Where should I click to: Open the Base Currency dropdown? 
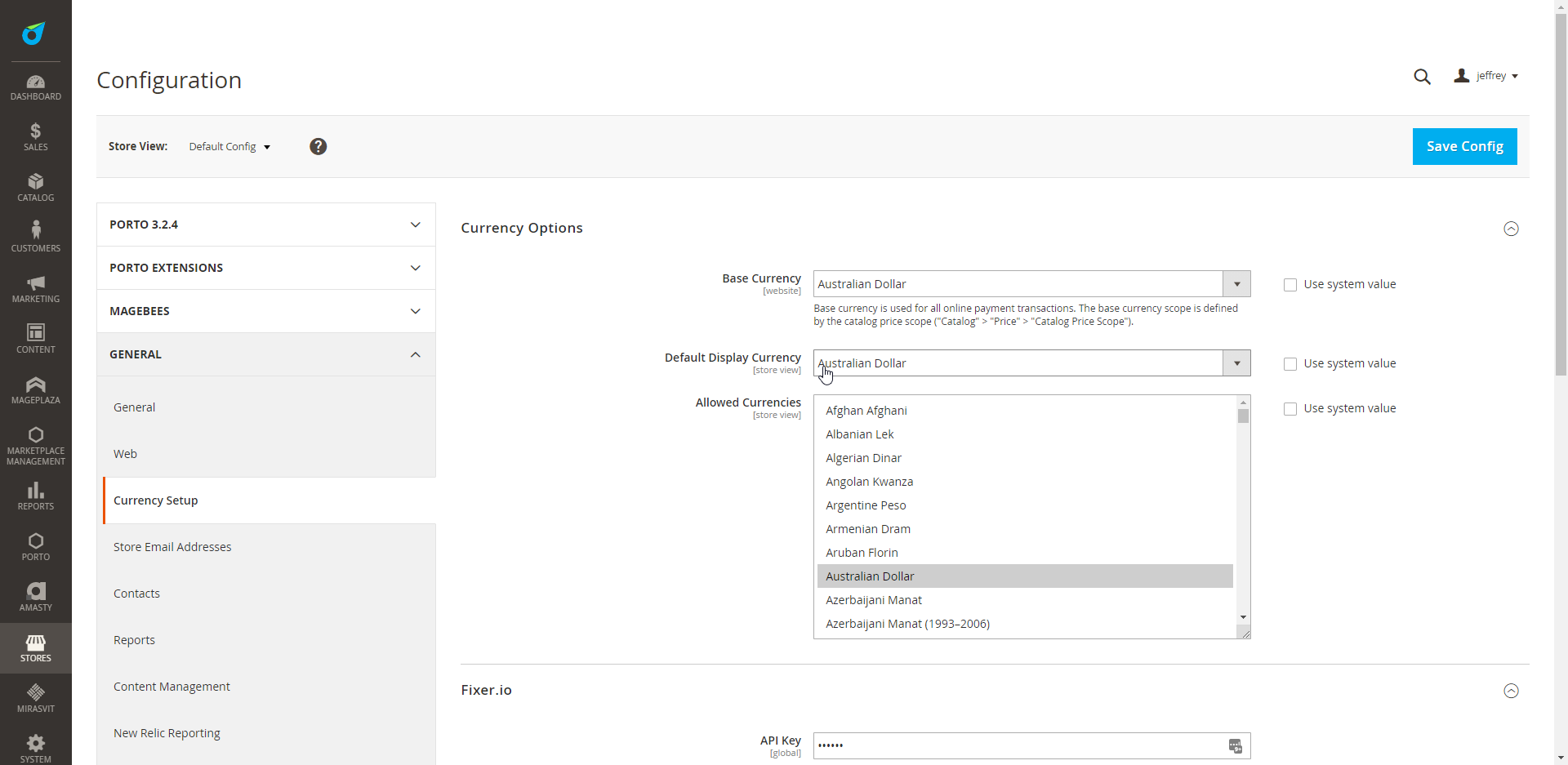(1031, 284)
